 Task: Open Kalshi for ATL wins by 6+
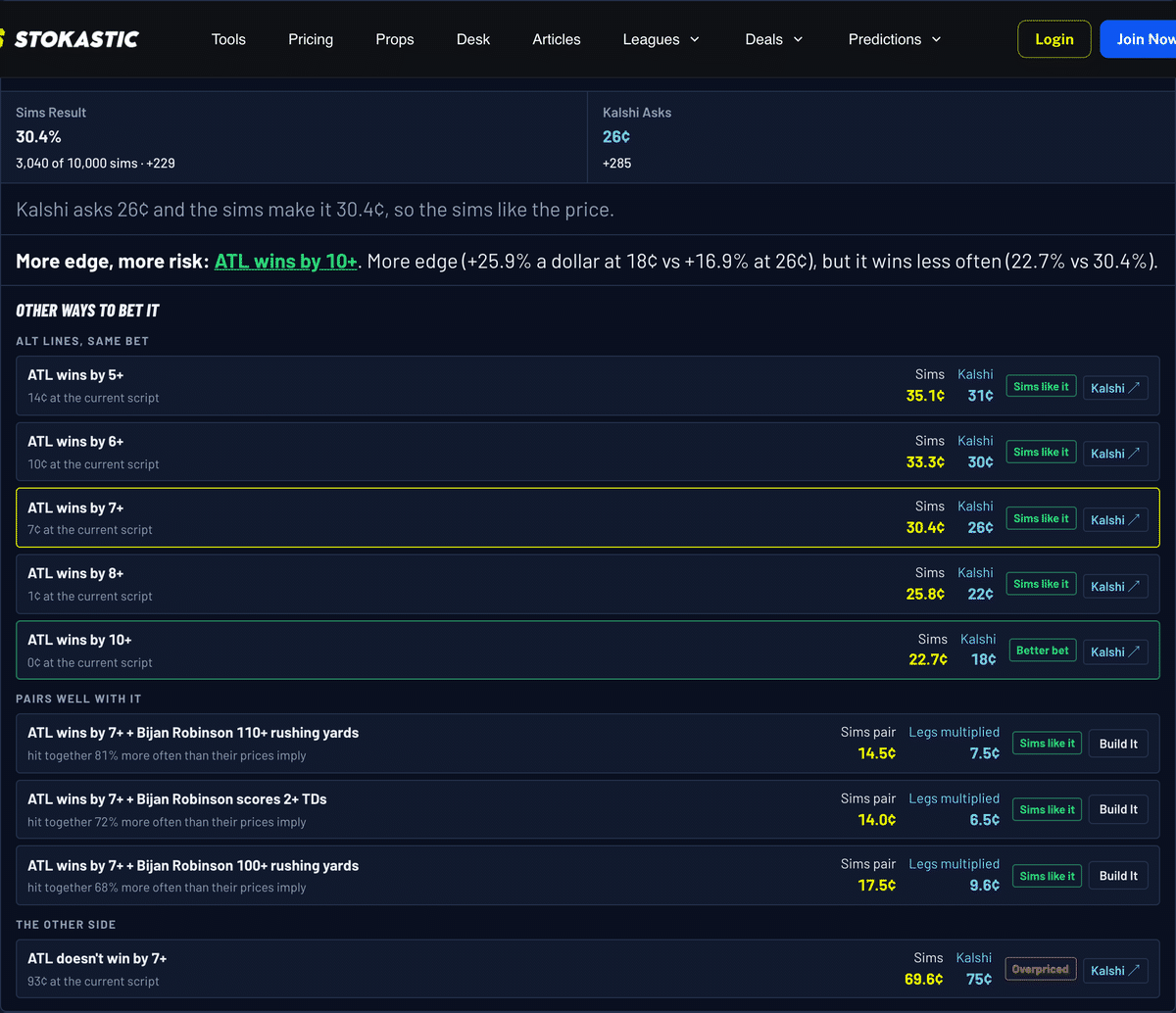(1115, 453)
